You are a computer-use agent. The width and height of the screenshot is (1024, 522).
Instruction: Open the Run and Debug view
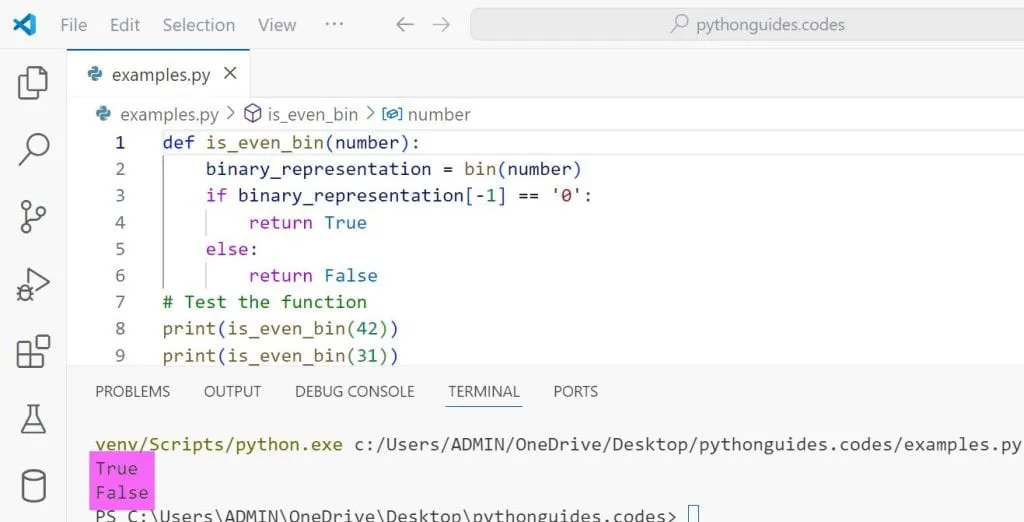coord(33,285)
